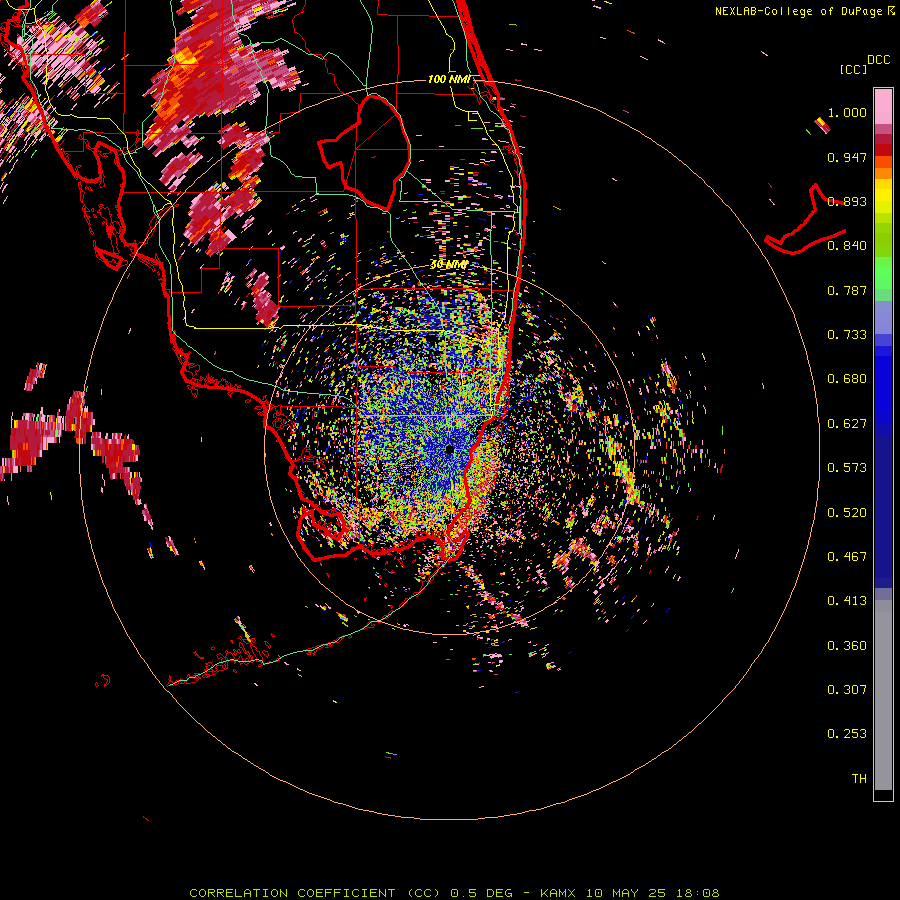900x900 pixels.
Task: Click the TH threshold label
Action: point(859,779)
